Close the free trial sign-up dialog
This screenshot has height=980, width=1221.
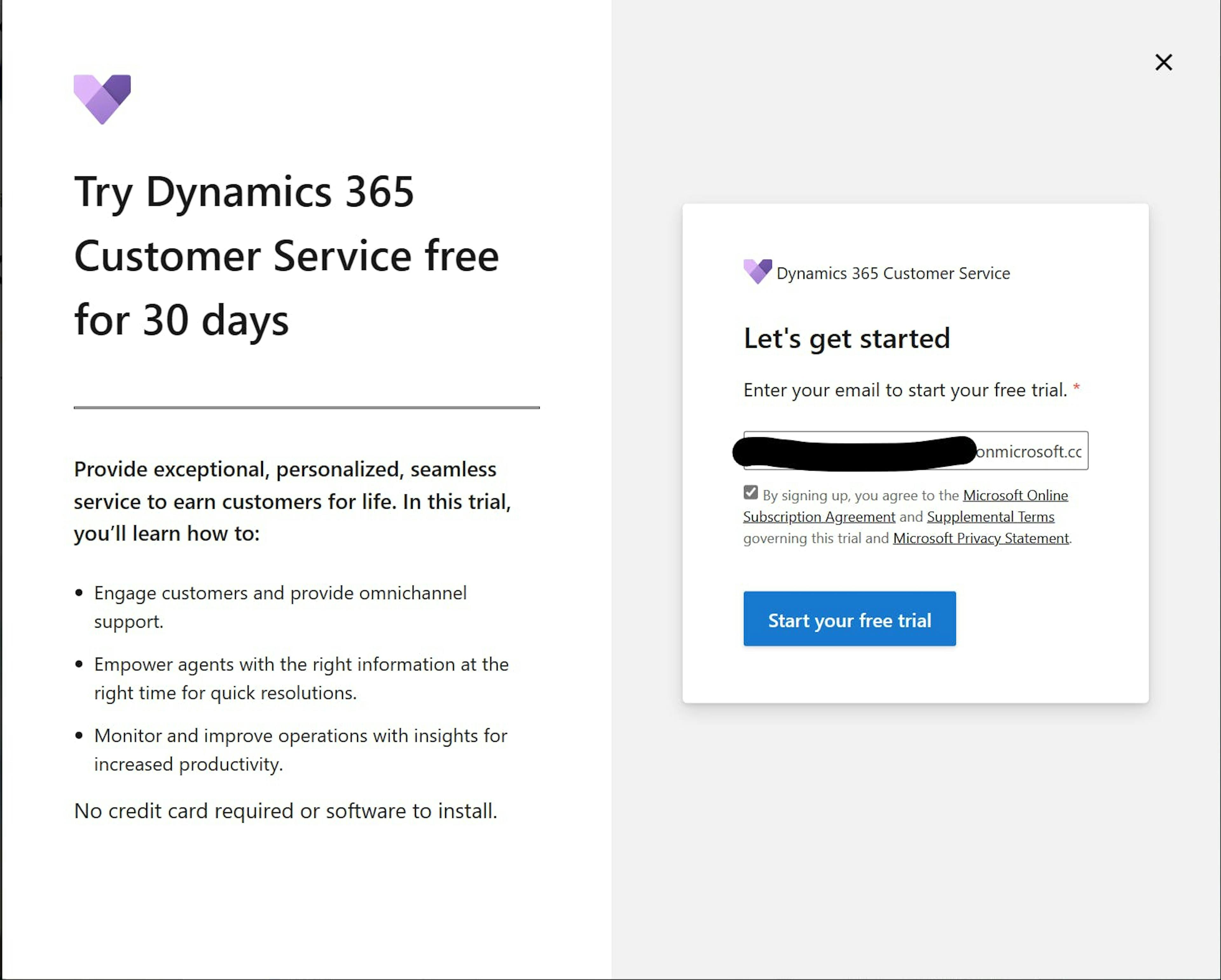pyautogui.click(x=1163, y=62)
